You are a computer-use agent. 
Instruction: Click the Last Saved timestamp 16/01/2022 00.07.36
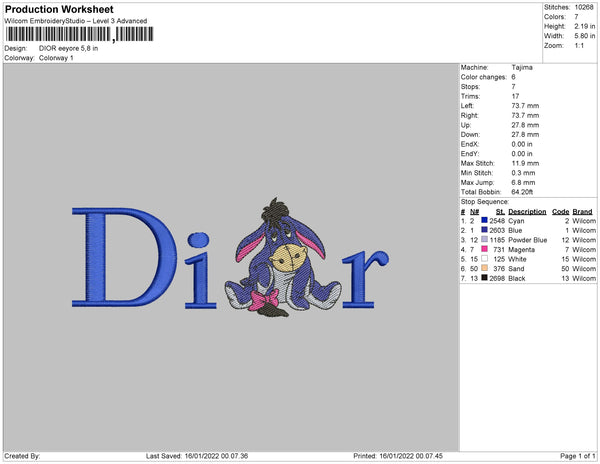pyautogui.click(x=217, y=456)
